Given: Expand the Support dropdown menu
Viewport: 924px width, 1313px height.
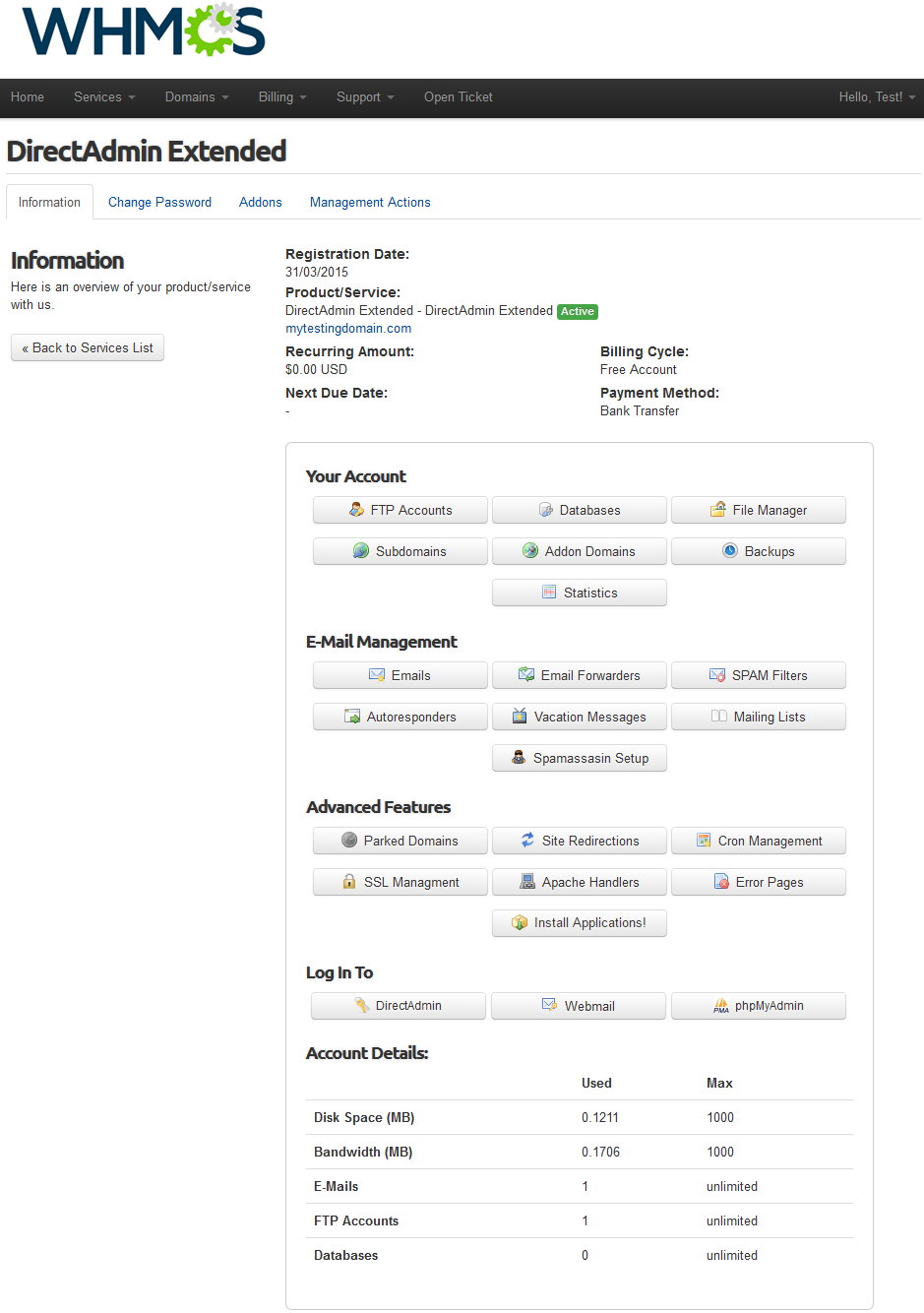Looking at the screenshot, I should [365, 96].
